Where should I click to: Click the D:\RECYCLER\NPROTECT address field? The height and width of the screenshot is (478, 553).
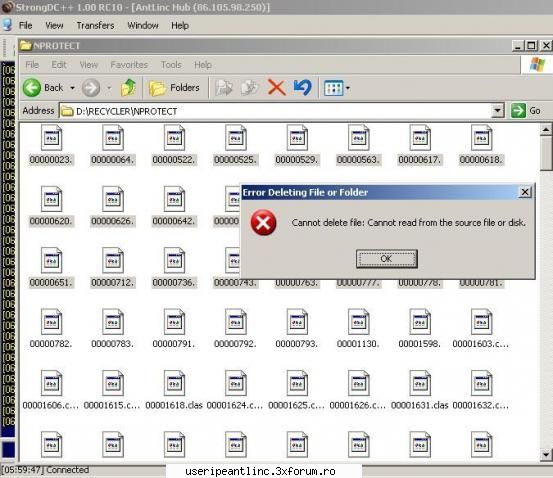pos(276,111)
